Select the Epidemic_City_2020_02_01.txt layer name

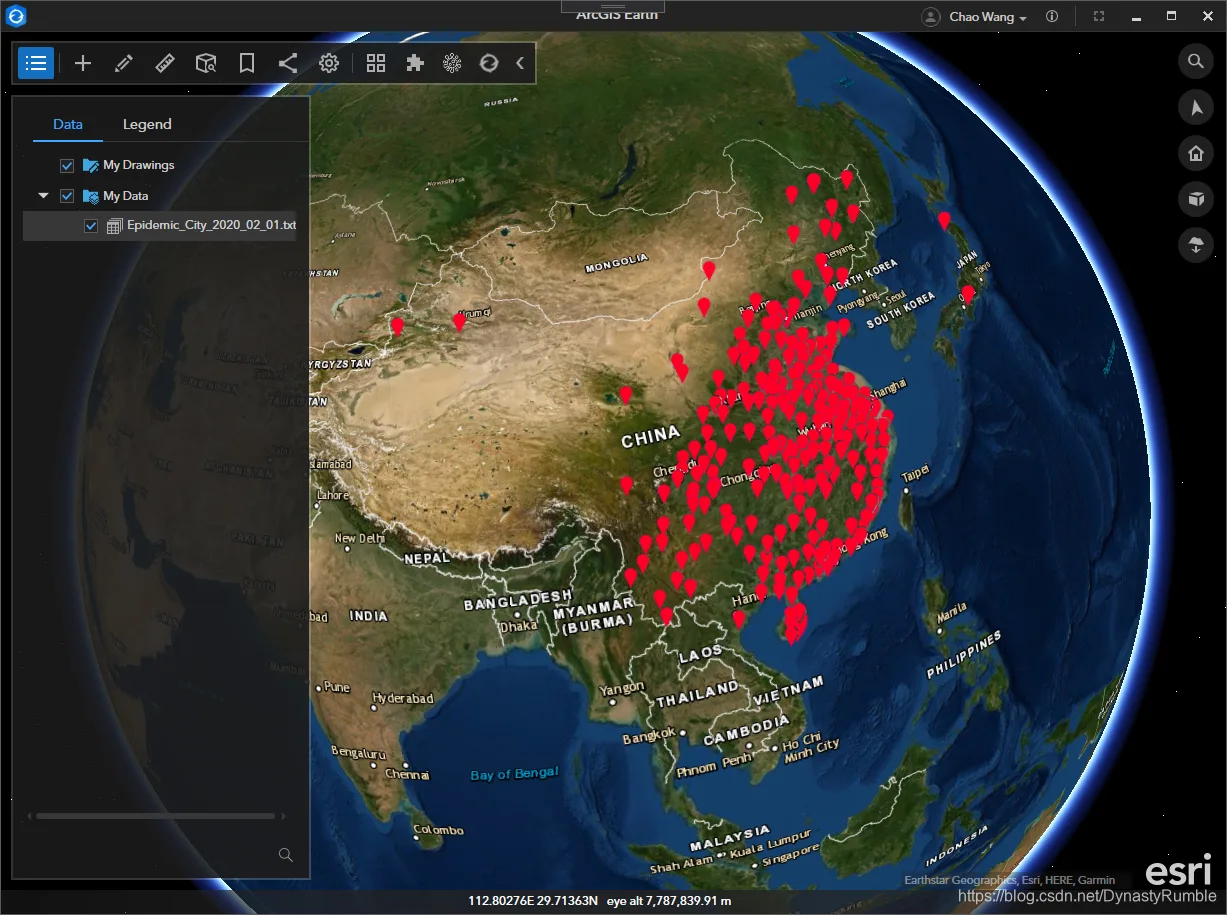212,226
